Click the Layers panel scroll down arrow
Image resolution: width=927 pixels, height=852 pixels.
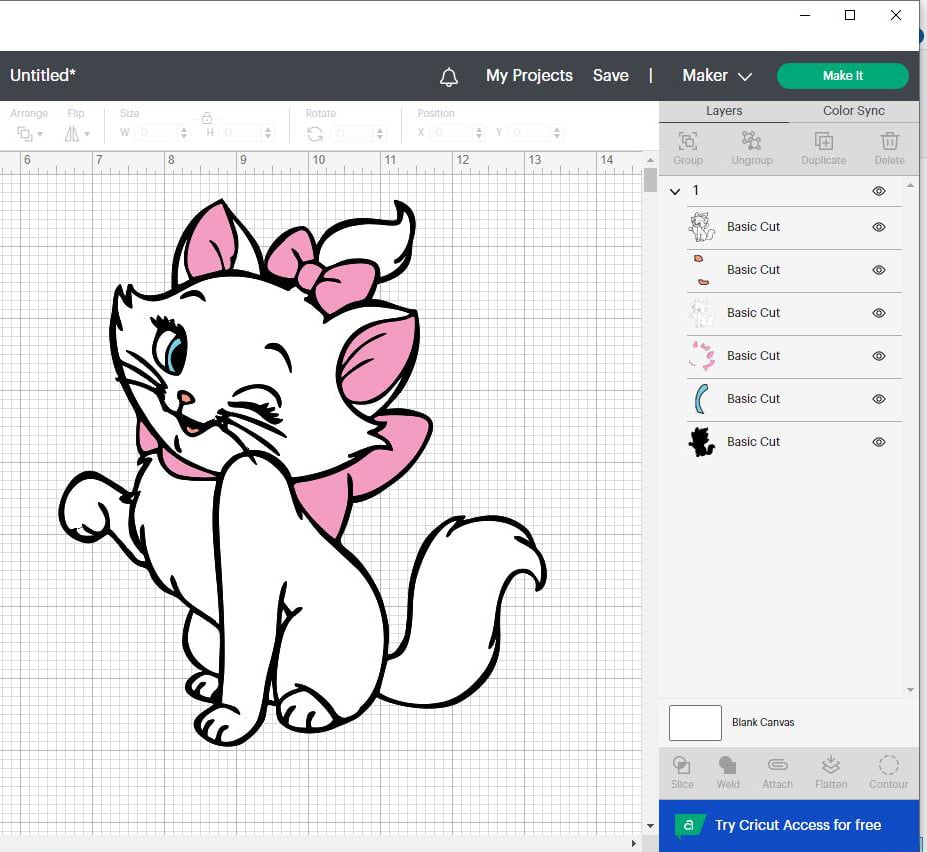coord(910,690)
